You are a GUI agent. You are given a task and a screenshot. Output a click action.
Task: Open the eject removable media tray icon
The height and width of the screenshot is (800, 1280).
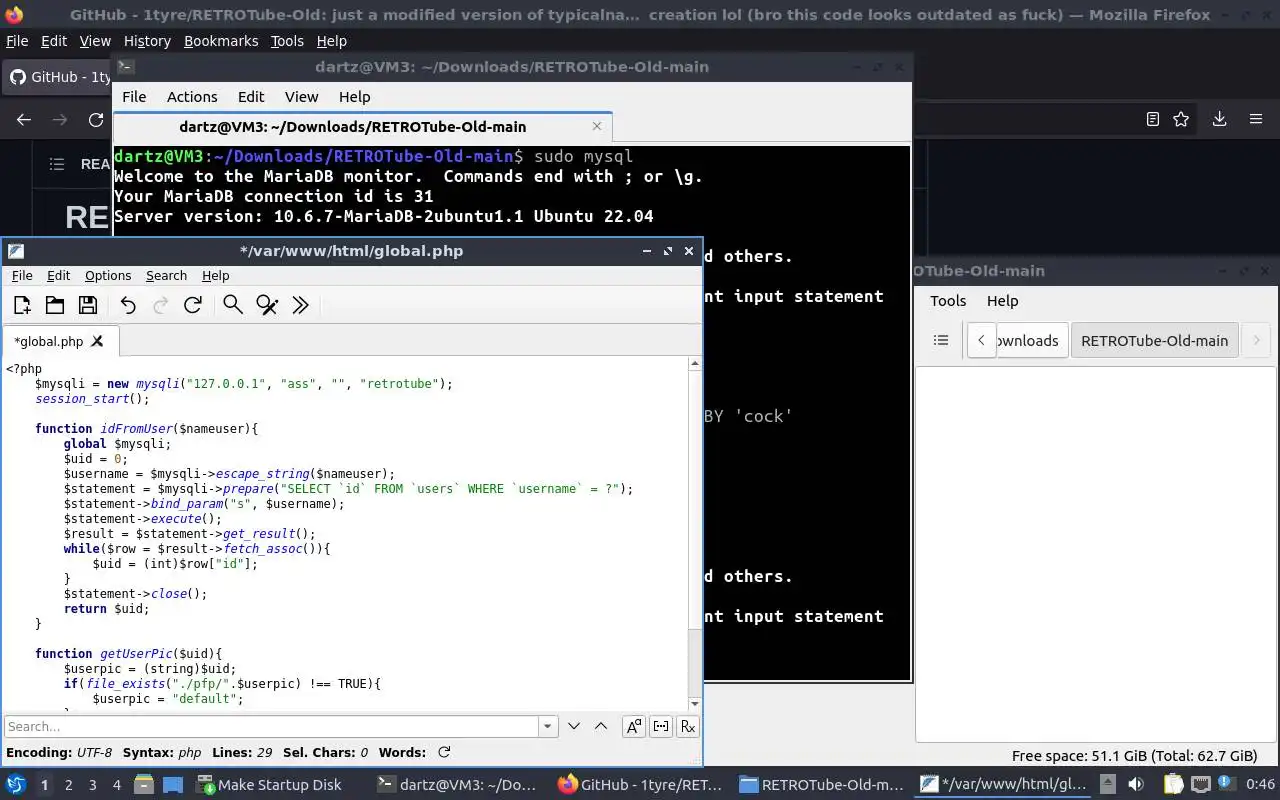pyautogui.click(x=1108, y=784)
